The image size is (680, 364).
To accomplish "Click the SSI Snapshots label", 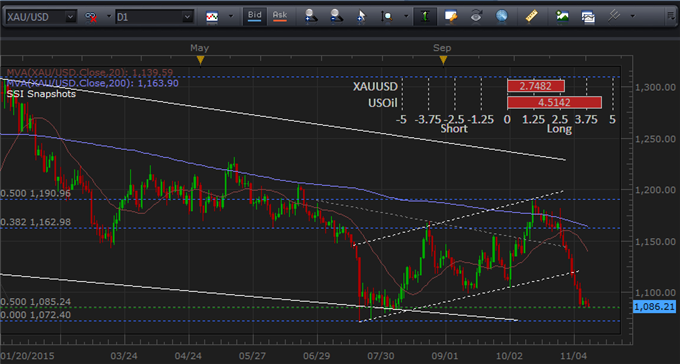I will (x=41, y=94).
